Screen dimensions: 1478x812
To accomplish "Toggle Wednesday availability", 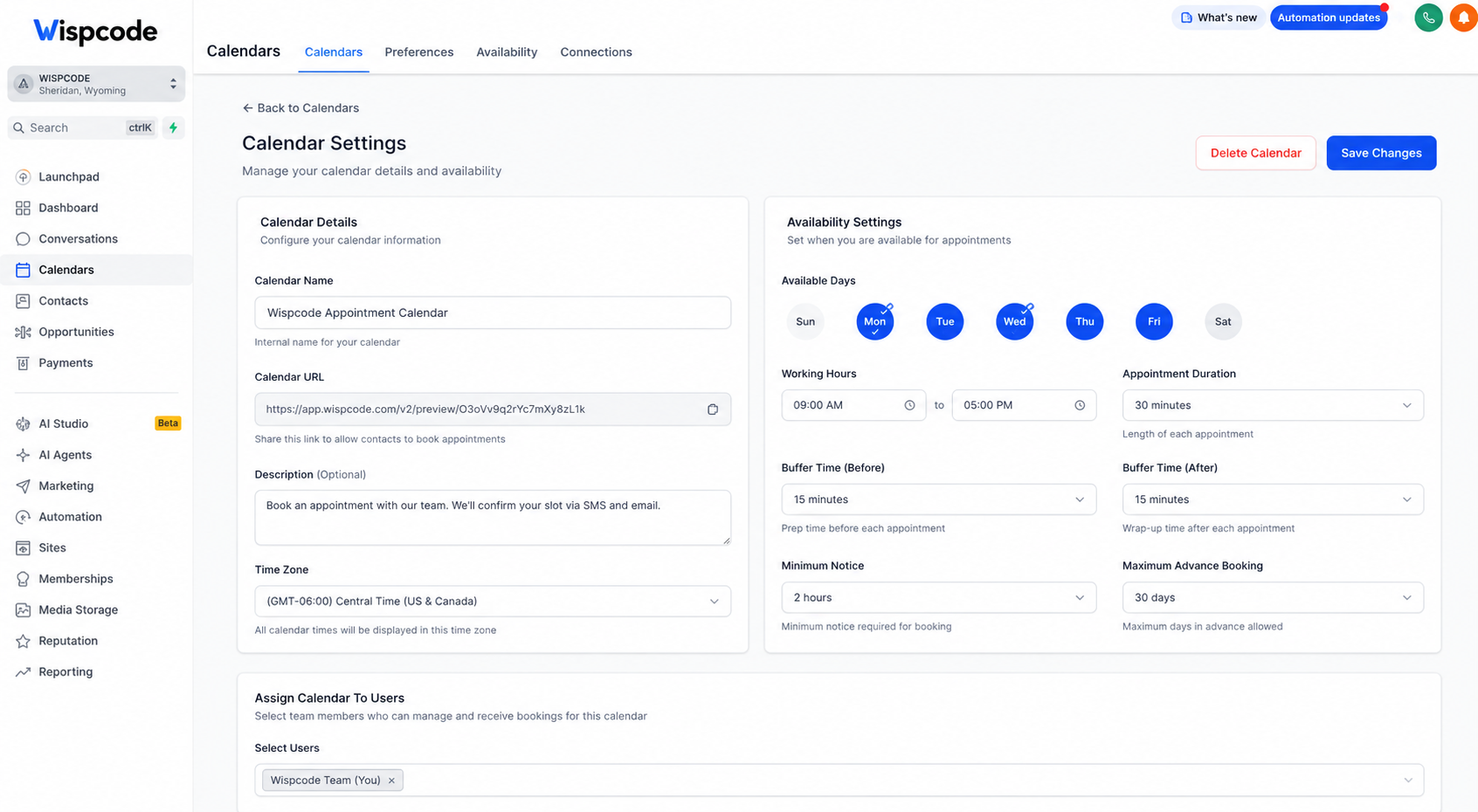I will (1014, 321).
